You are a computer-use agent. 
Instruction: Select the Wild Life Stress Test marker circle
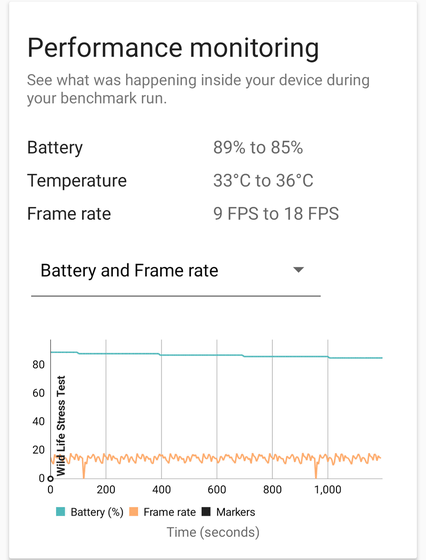tap(50, 479)
